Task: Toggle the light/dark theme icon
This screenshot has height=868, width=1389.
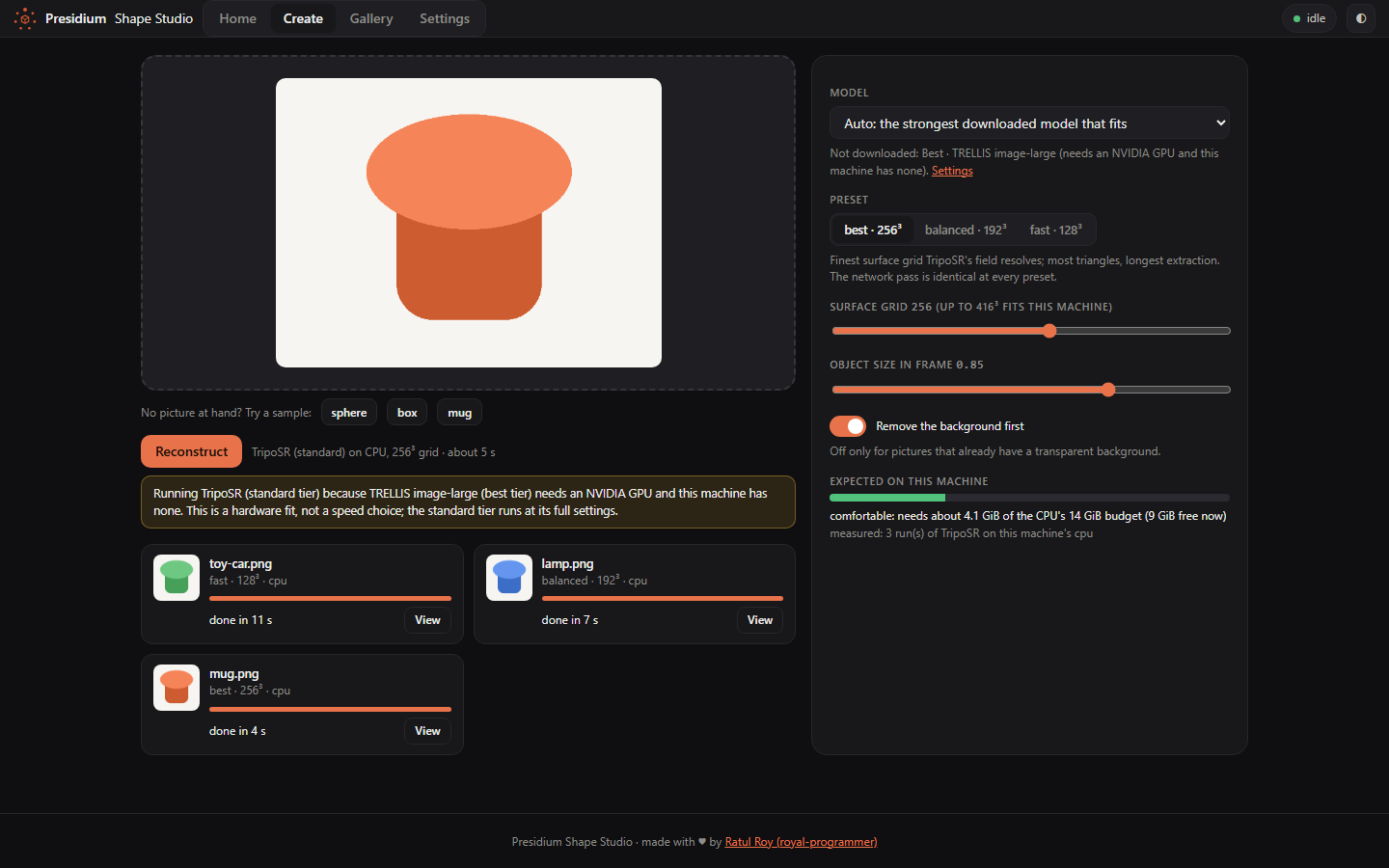Action: click(x=1361, y=18)
